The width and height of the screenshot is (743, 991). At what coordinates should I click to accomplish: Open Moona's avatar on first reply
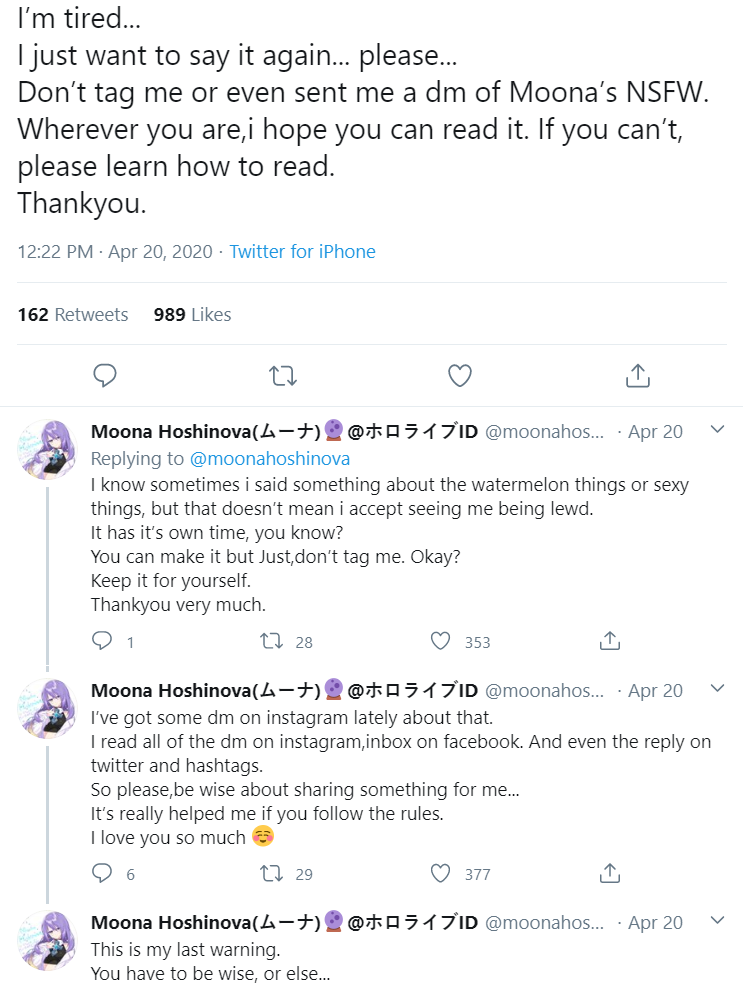click(47, 449)
